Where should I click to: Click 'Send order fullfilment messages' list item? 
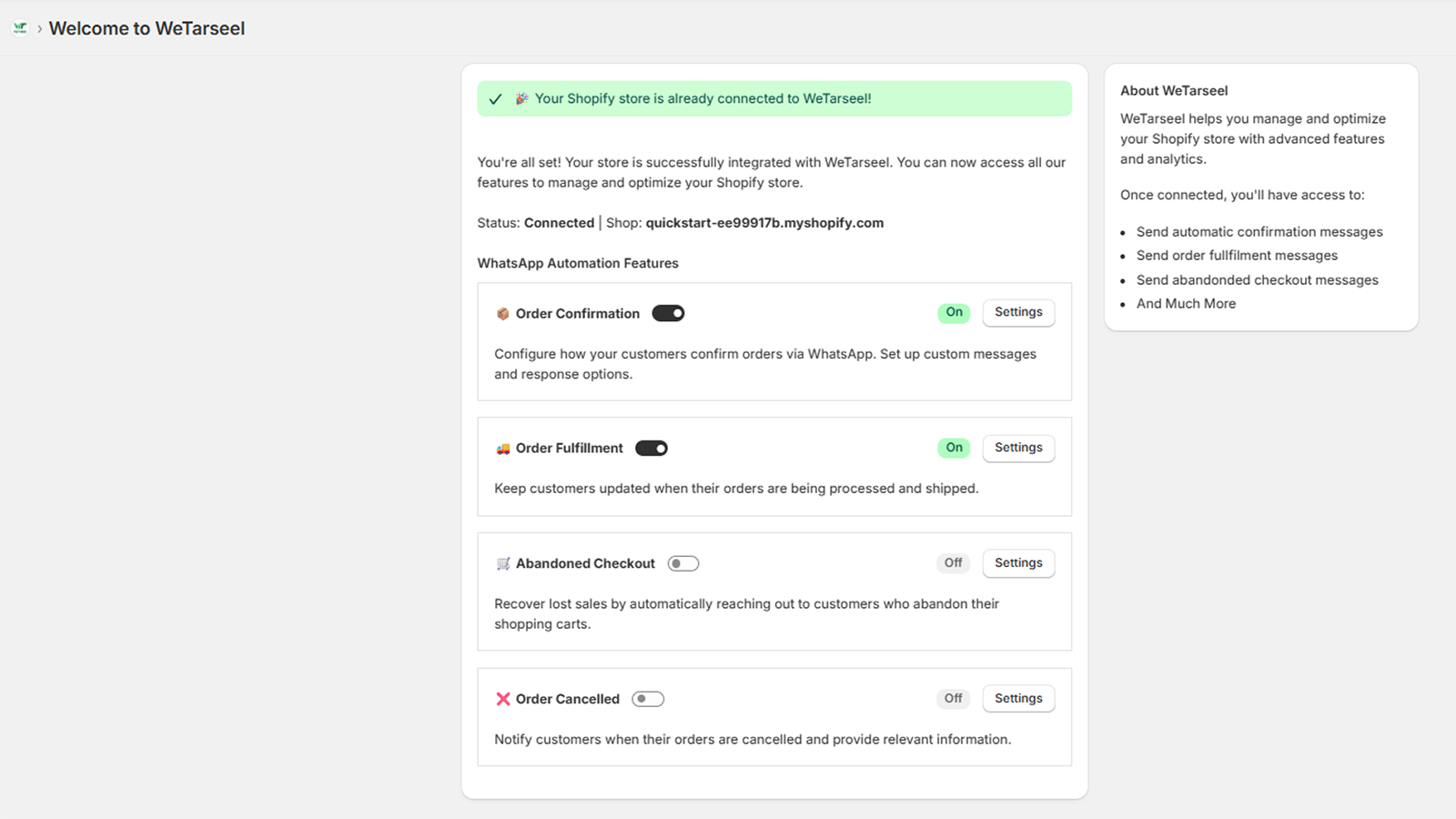1237,256
